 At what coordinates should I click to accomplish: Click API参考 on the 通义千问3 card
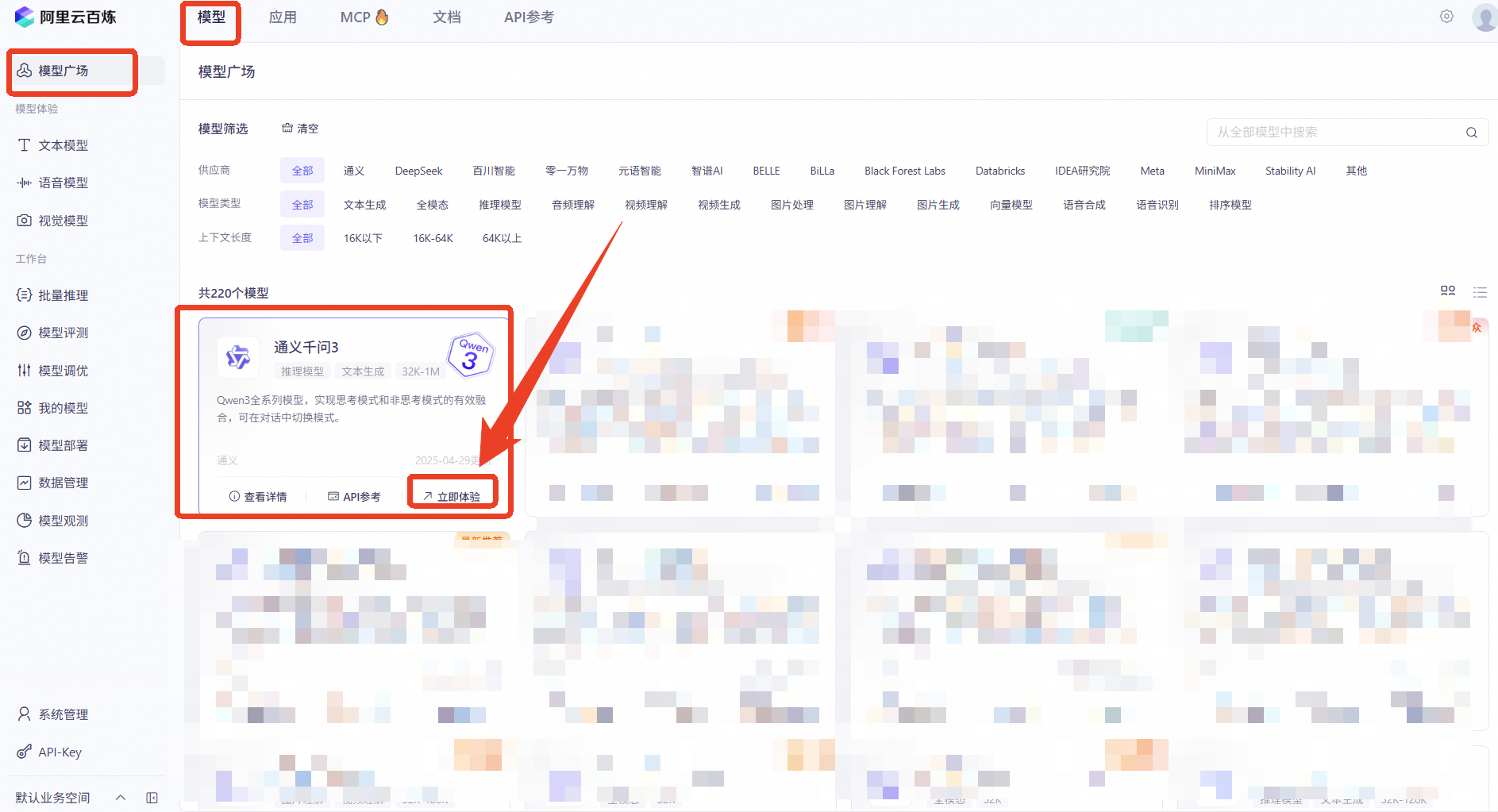pyautogui.click(x=354, y=497)
